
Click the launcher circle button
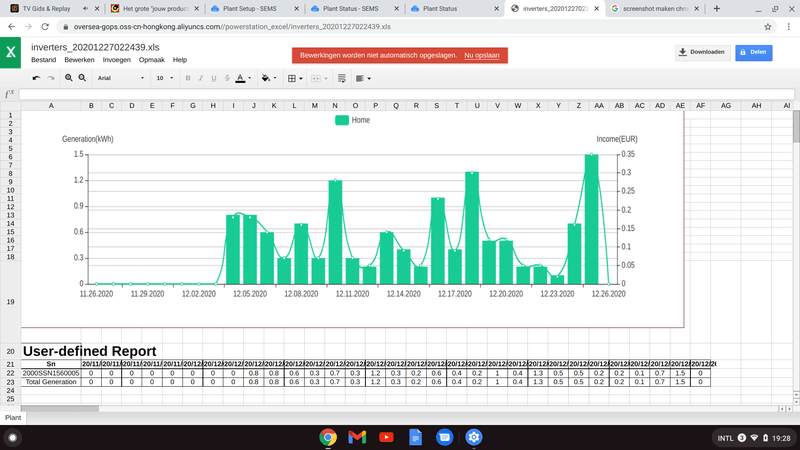13,437
